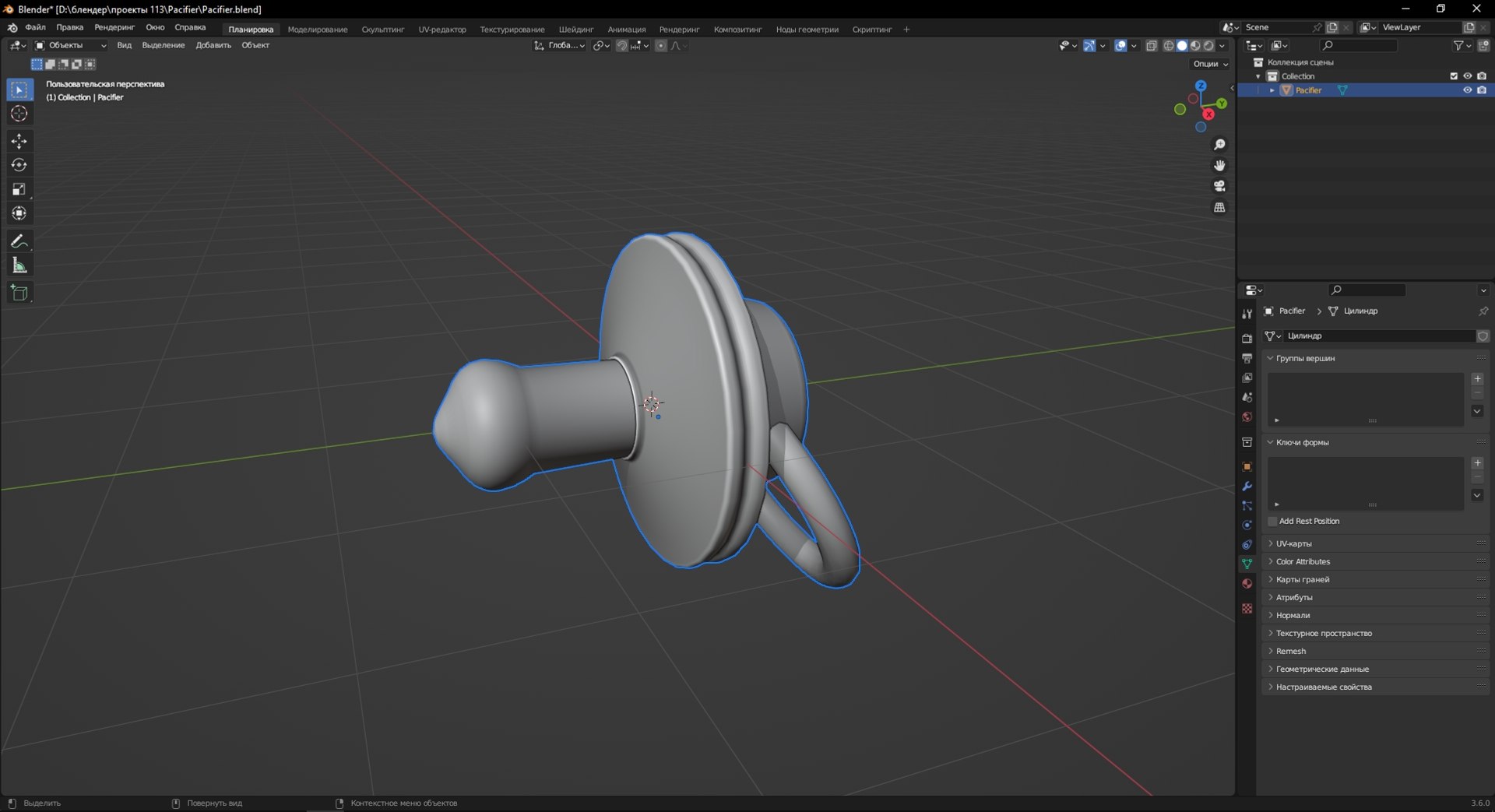The image size is (1495, 812).
Task: Open the Файл menu
Action: coord(35,27)
